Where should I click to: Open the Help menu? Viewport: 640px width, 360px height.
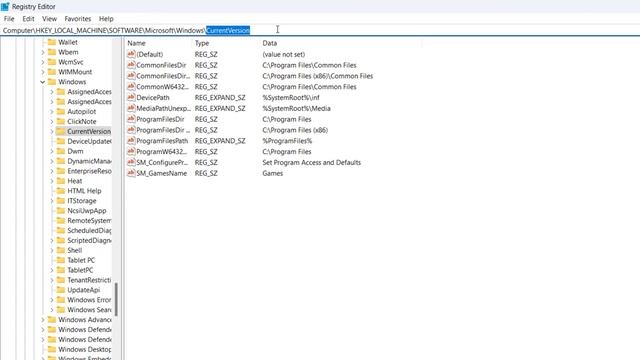coord(106,19)
